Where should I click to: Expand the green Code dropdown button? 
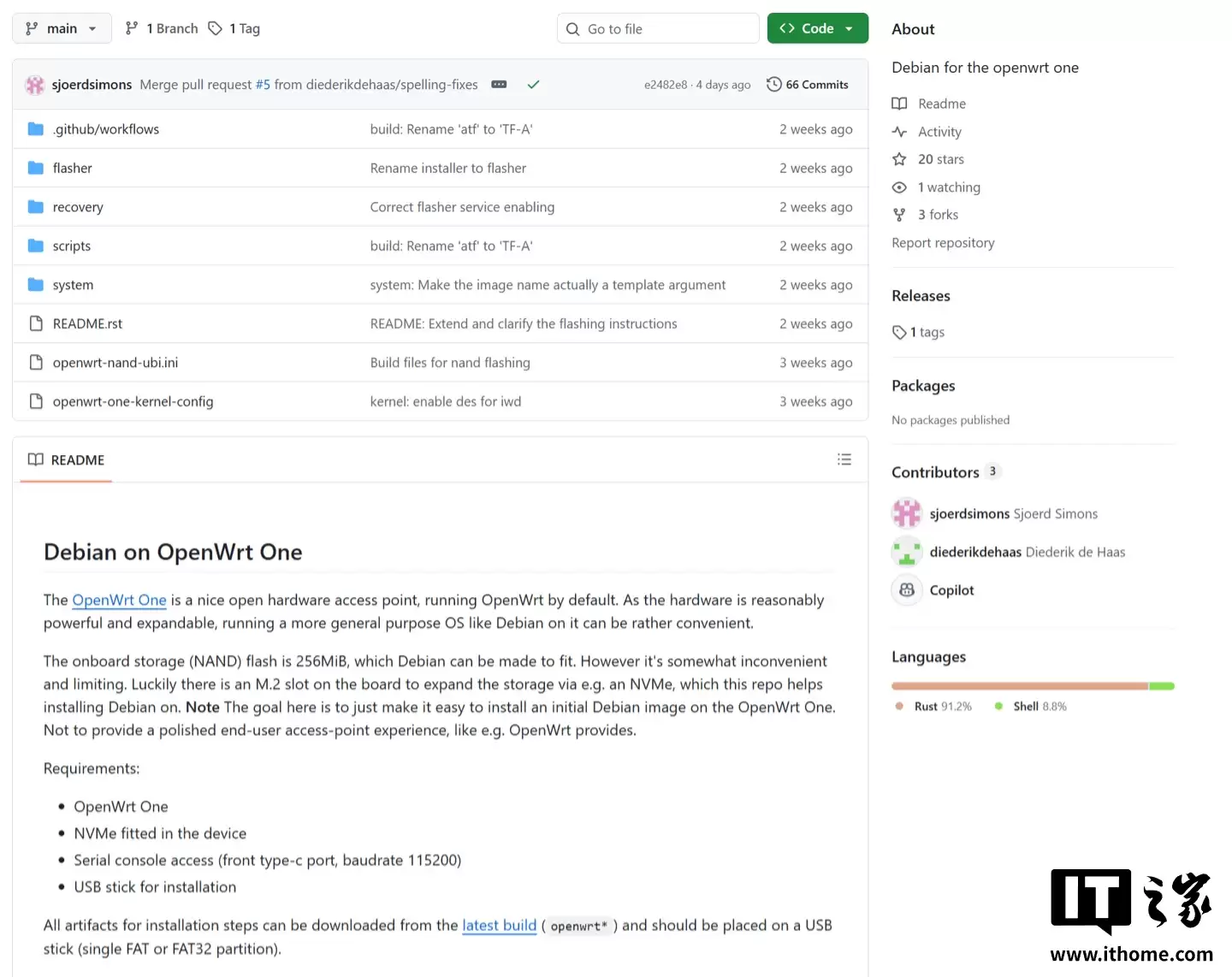[817, 28]
